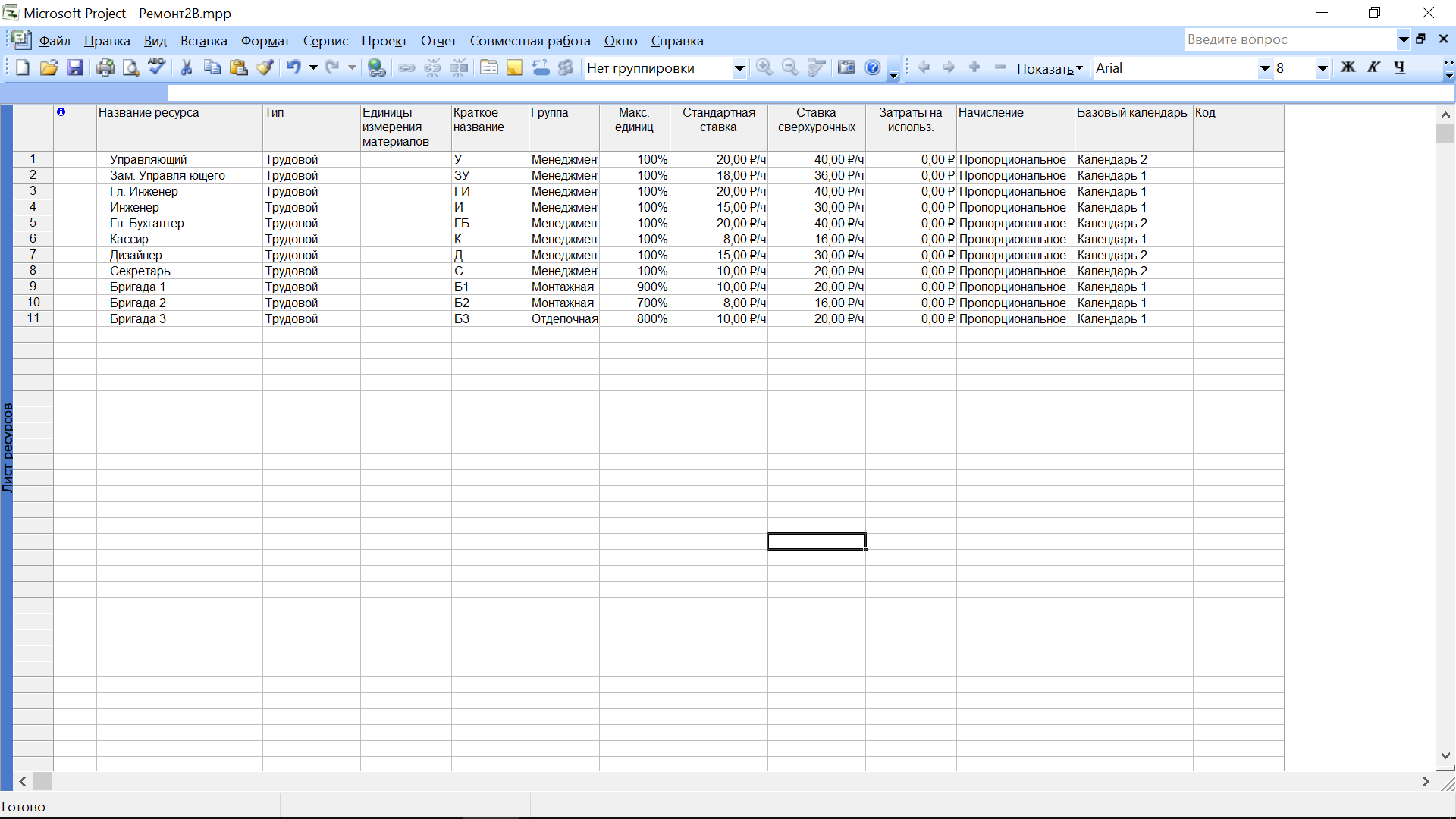Click the Format Painter brush icon
This screenshot has height=819, width=1456.
(265, 68)
